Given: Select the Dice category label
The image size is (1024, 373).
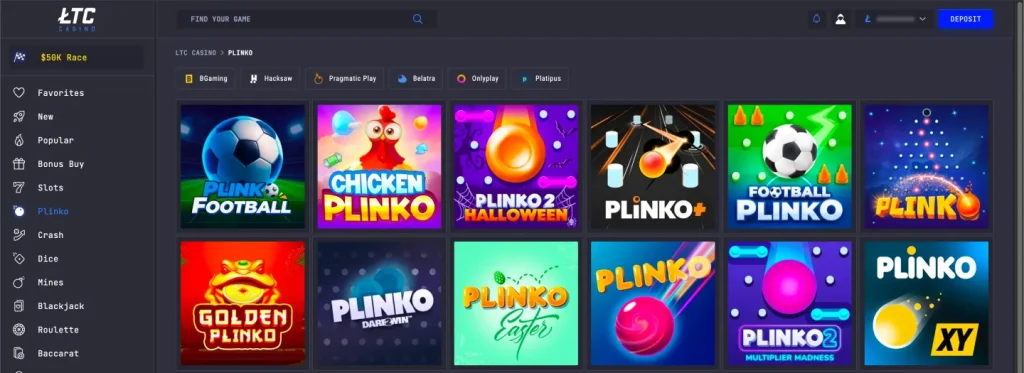Looking at the screenshot, I should [48, 259].
